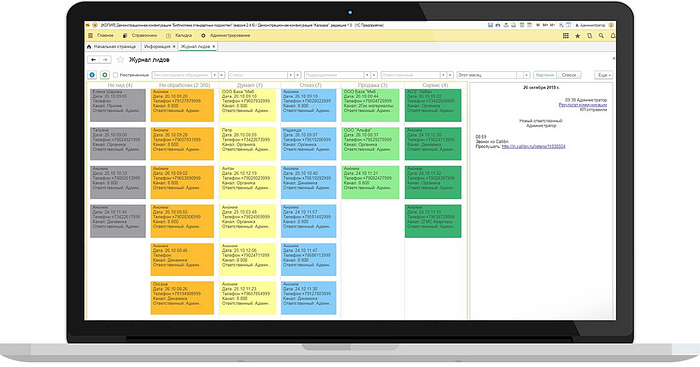This screenshot has height=367, width=700.
Task: Click the calculator icon in title bar
Action: pyautogui.click(x=522, y=25)
